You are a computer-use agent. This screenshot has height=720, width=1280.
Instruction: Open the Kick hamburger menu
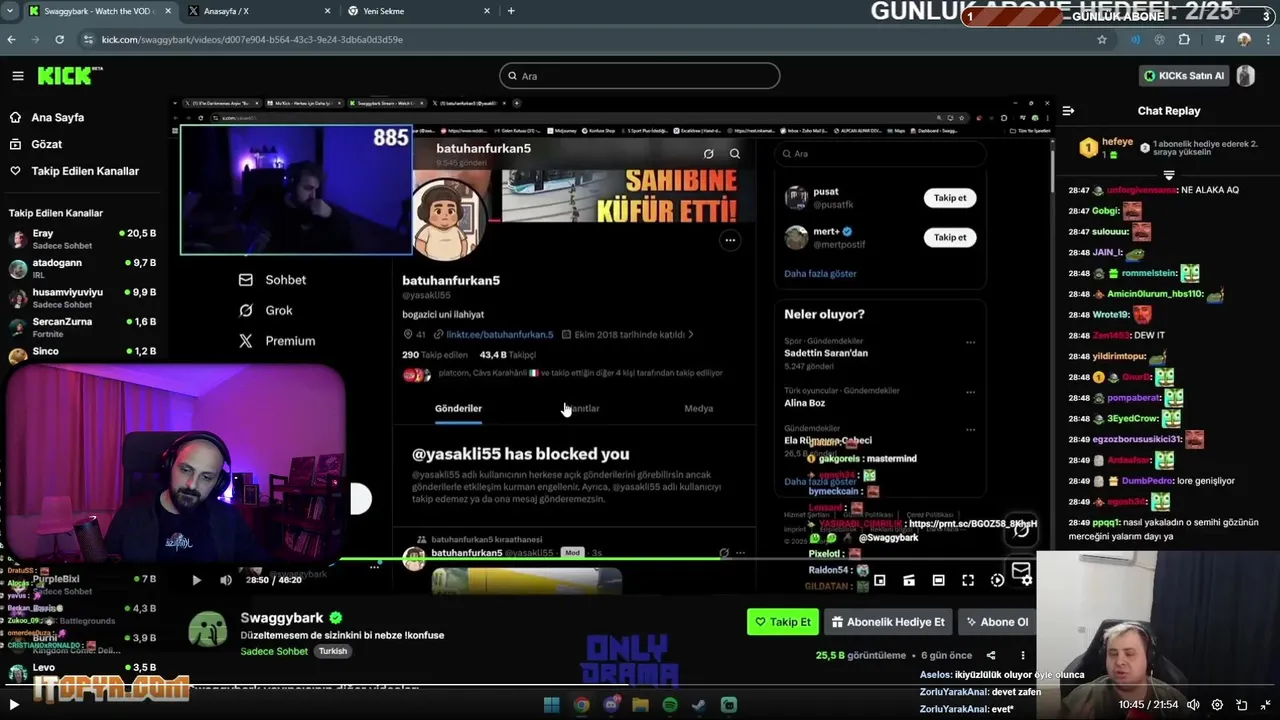coord(17,76)
